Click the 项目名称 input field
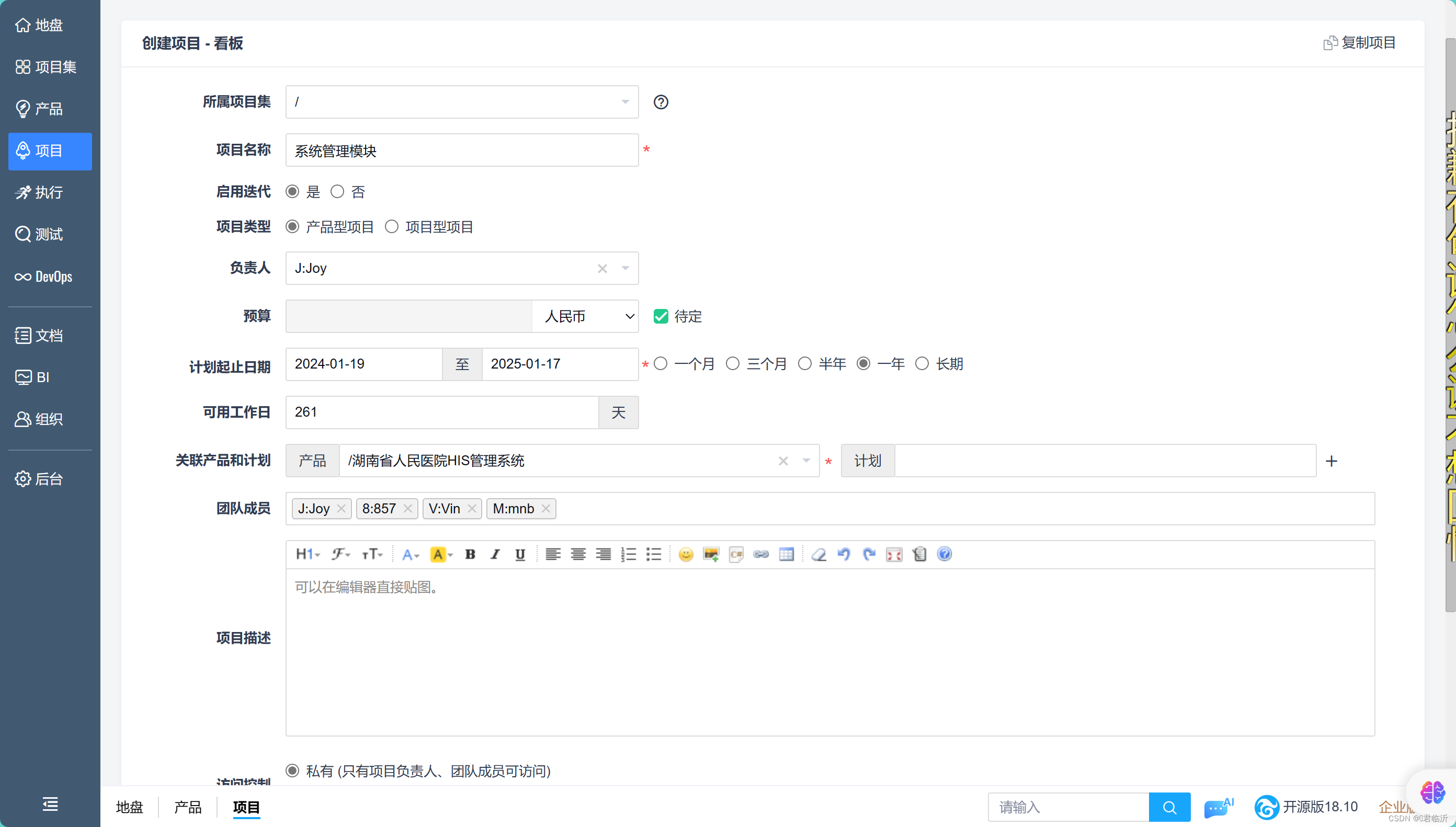Viewport: 1456px width, 827px height. (461, 151)
